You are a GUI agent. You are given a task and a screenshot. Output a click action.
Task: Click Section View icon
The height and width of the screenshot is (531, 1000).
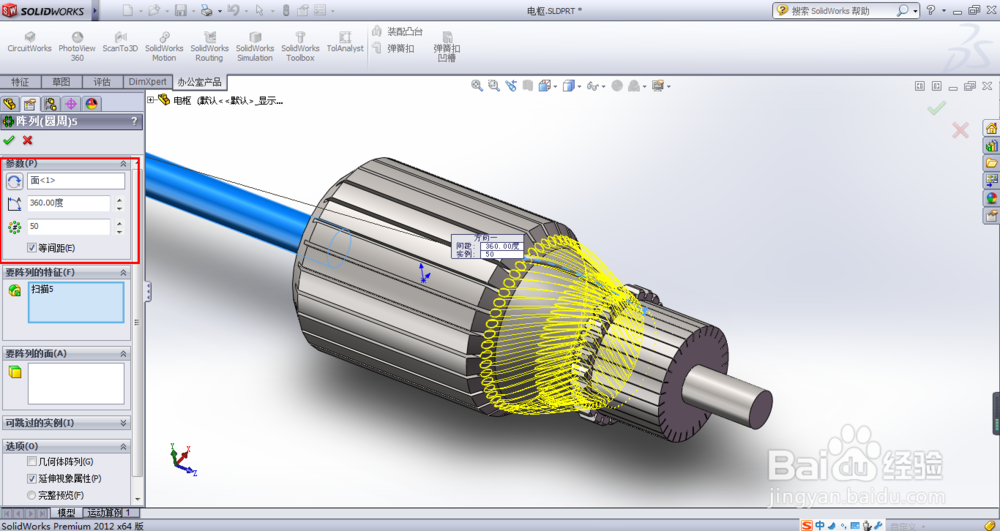527,85
